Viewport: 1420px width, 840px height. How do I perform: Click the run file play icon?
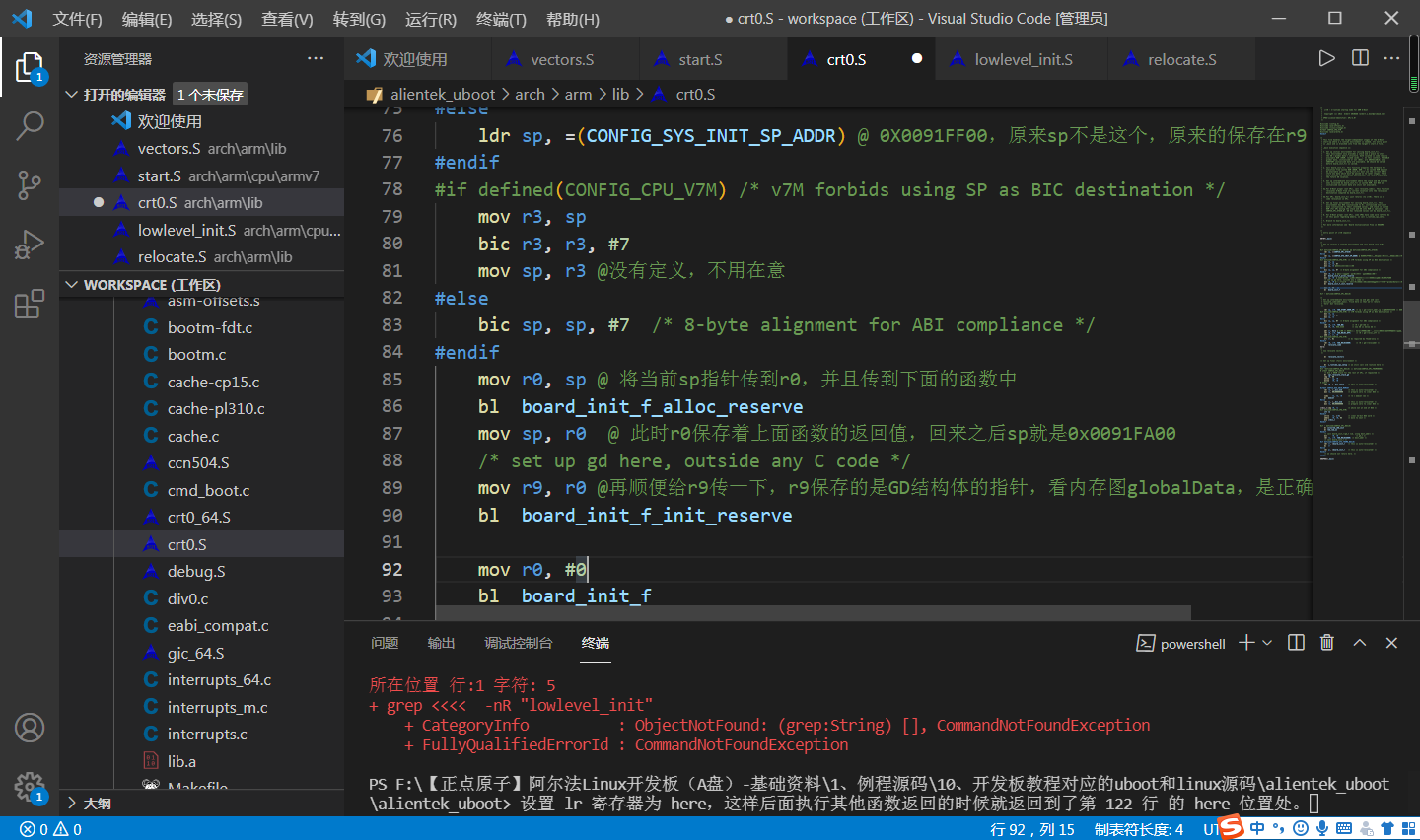[x=1327, y=58]
